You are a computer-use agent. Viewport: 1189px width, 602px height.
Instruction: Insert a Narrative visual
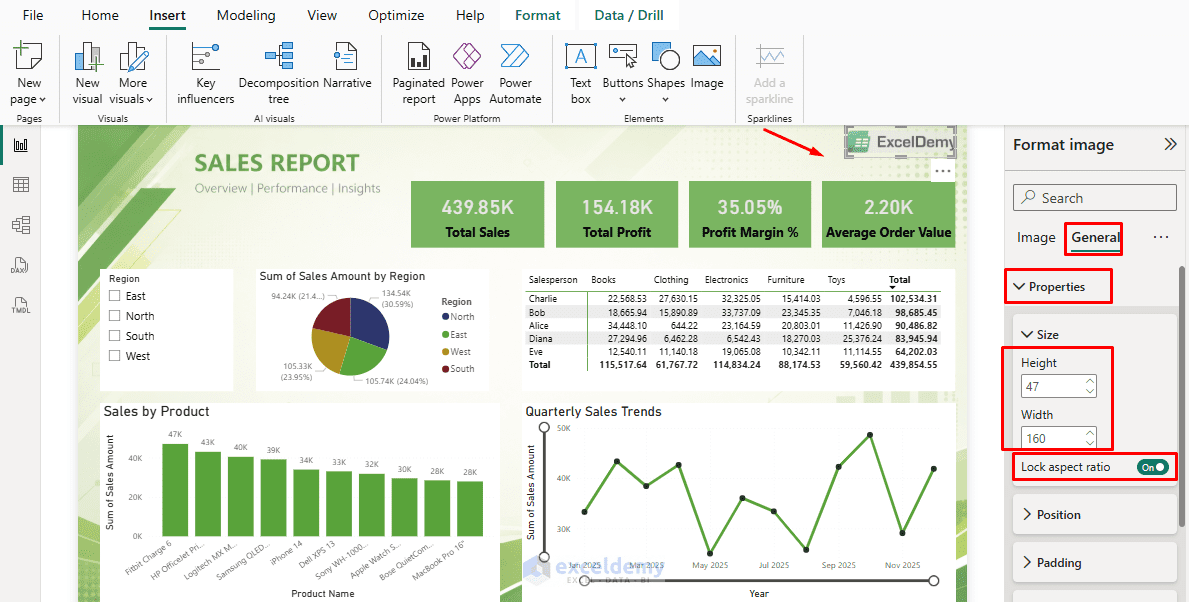(347, 66)
